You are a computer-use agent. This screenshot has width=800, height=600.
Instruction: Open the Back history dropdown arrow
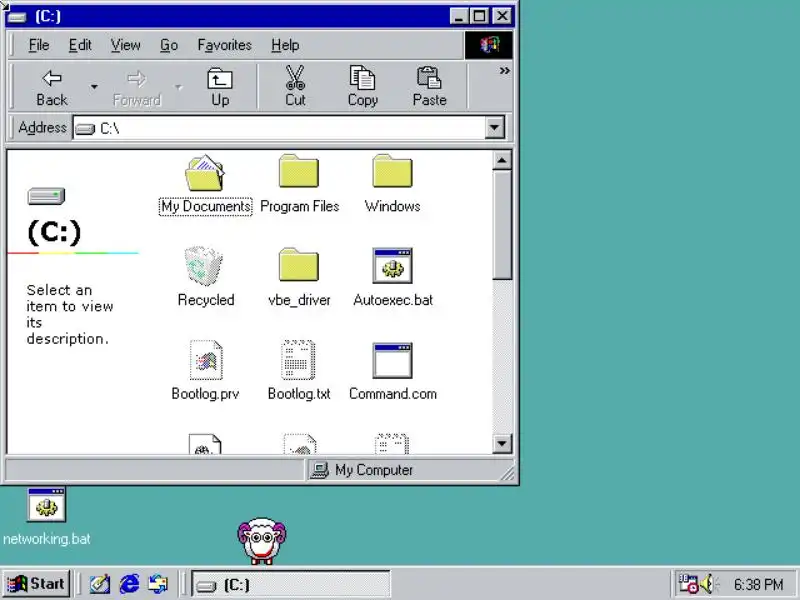pyautogui.click(x=94, y=87)
